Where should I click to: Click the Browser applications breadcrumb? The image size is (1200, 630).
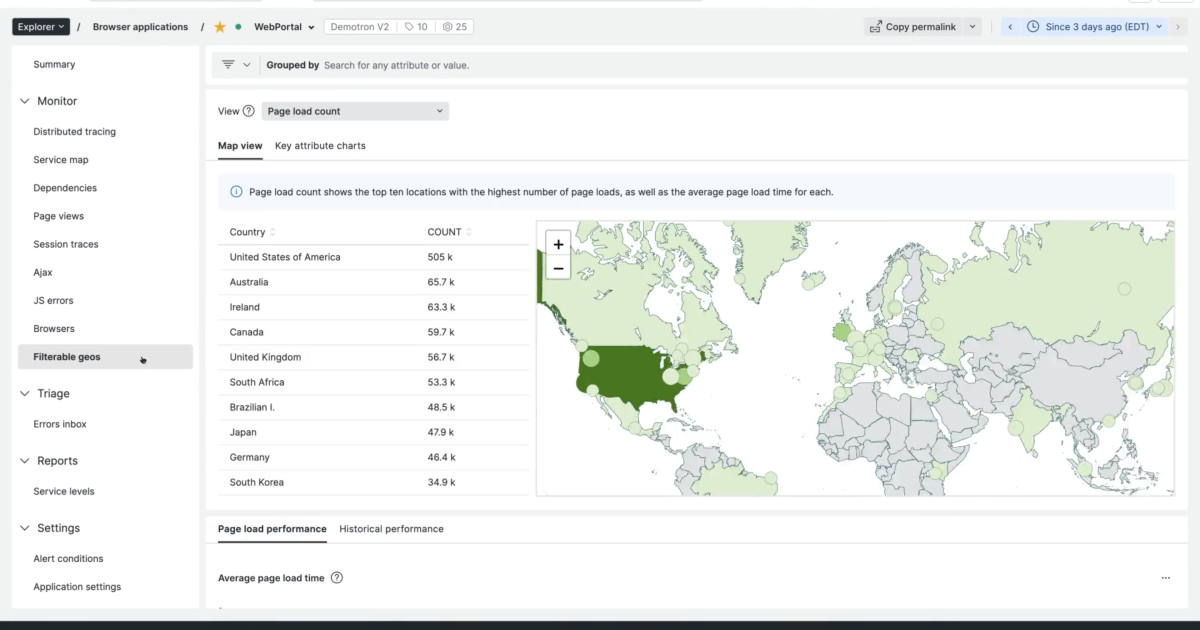point(140,27)
